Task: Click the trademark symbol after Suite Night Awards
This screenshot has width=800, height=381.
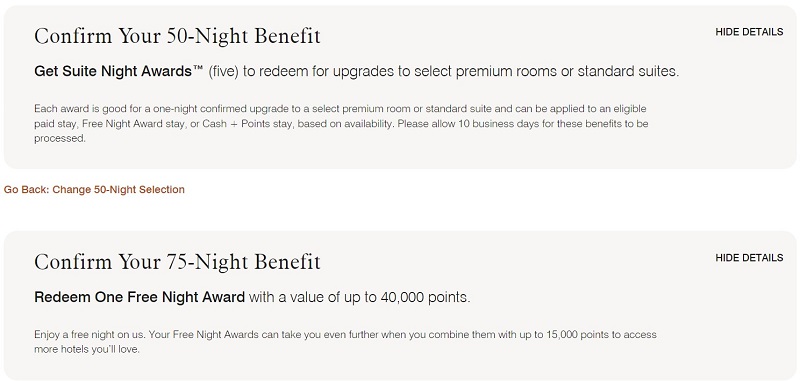Action: tap(198, 69)
